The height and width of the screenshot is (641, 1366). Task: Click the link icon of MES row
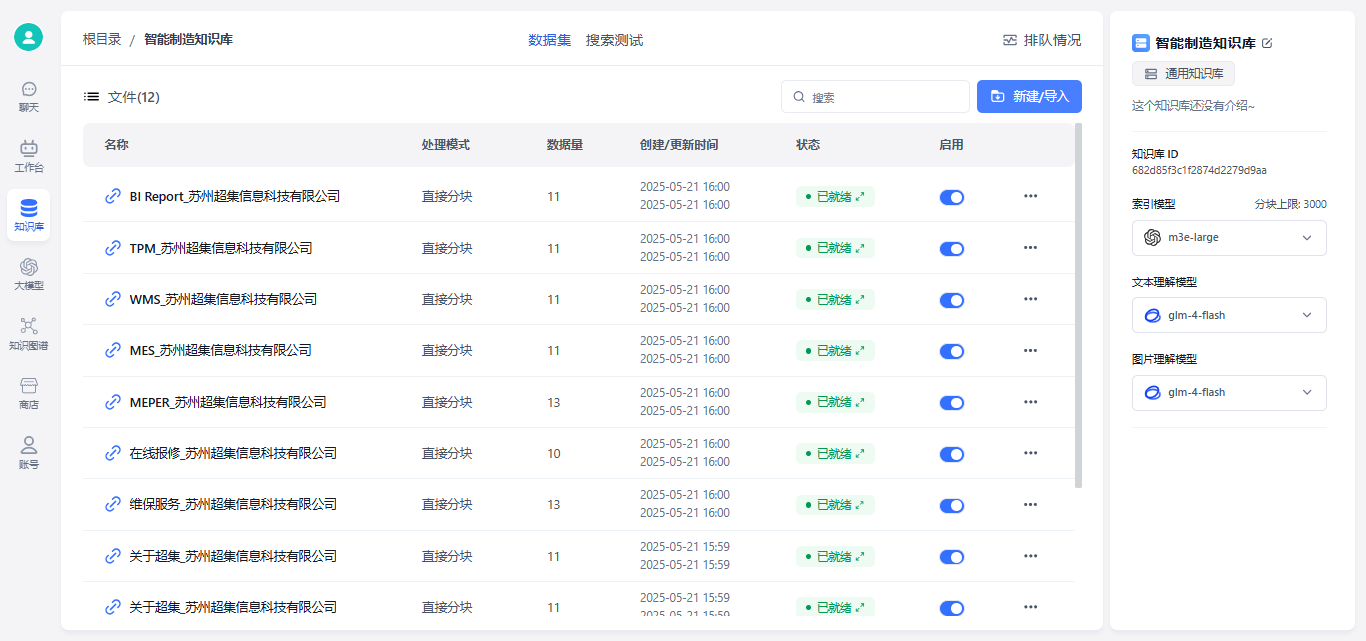(x=113, y=350)
